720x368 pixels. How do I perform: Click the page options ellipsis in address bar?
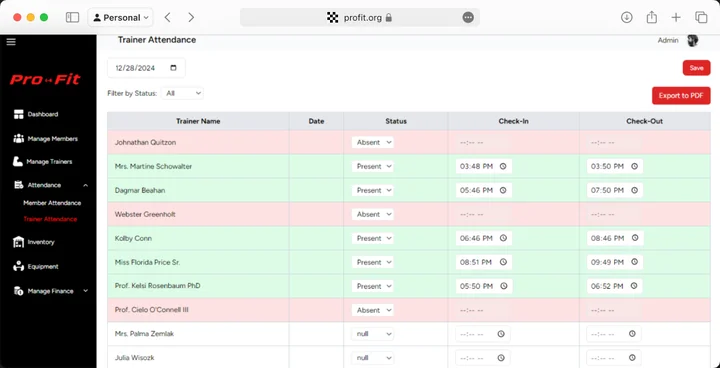click(x=468, y=17)
